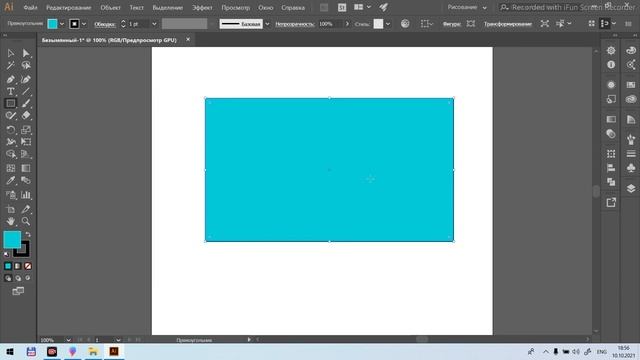
Task: Select the Line Segment tool
Action: pos(26,91)
